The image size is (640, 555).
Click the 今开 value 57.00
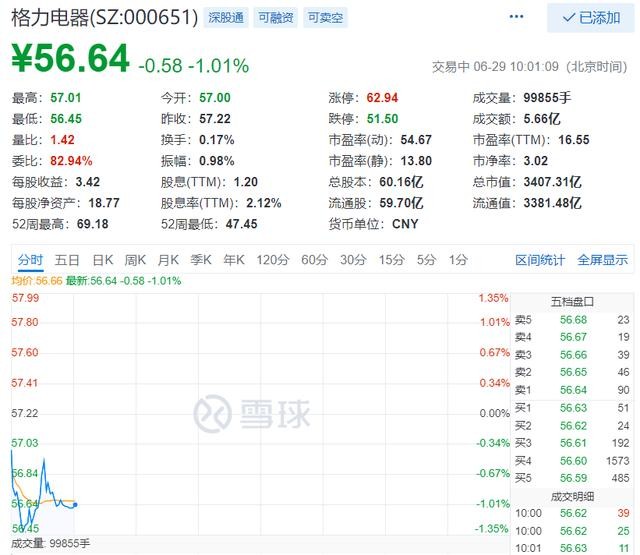[215, 98]
